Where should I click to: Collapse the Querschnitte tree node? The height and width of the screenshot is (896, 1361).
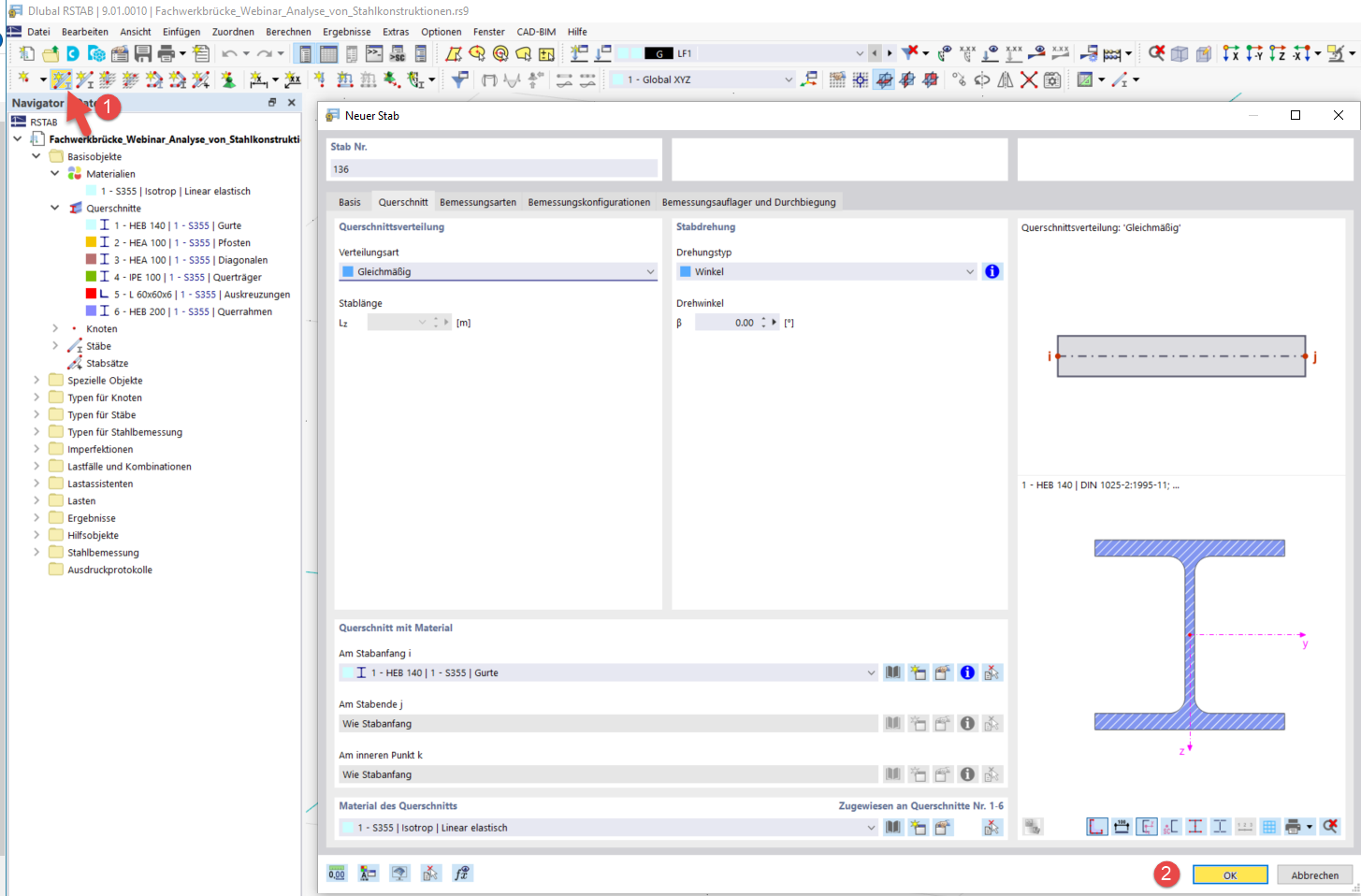(x=55, y=208)
